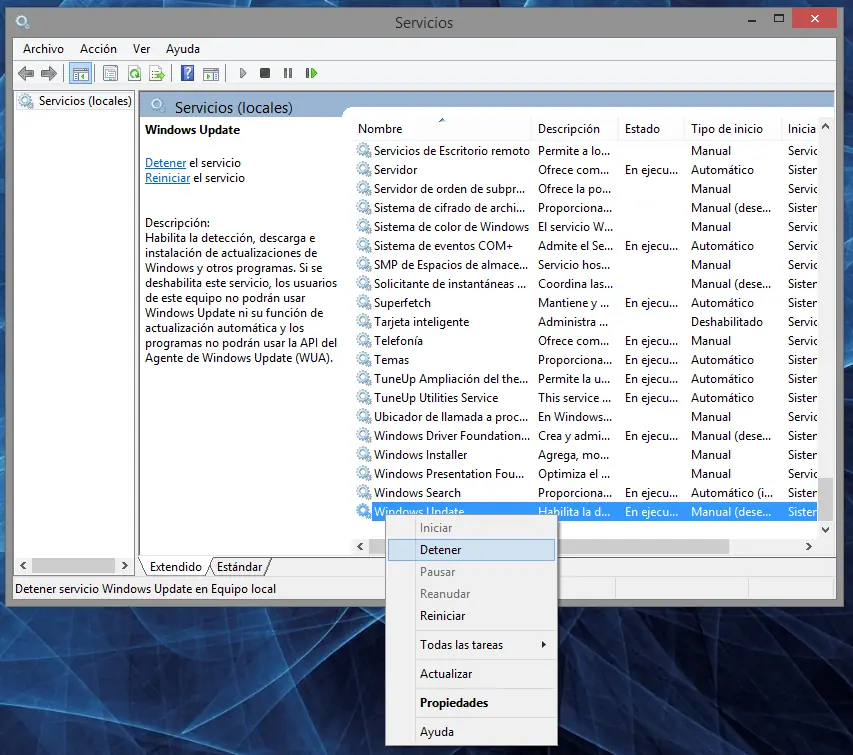This screenshot has width=853, height=755.
Task: Click the Pause service toolbar icon
Action: click(x=288, y=73)
